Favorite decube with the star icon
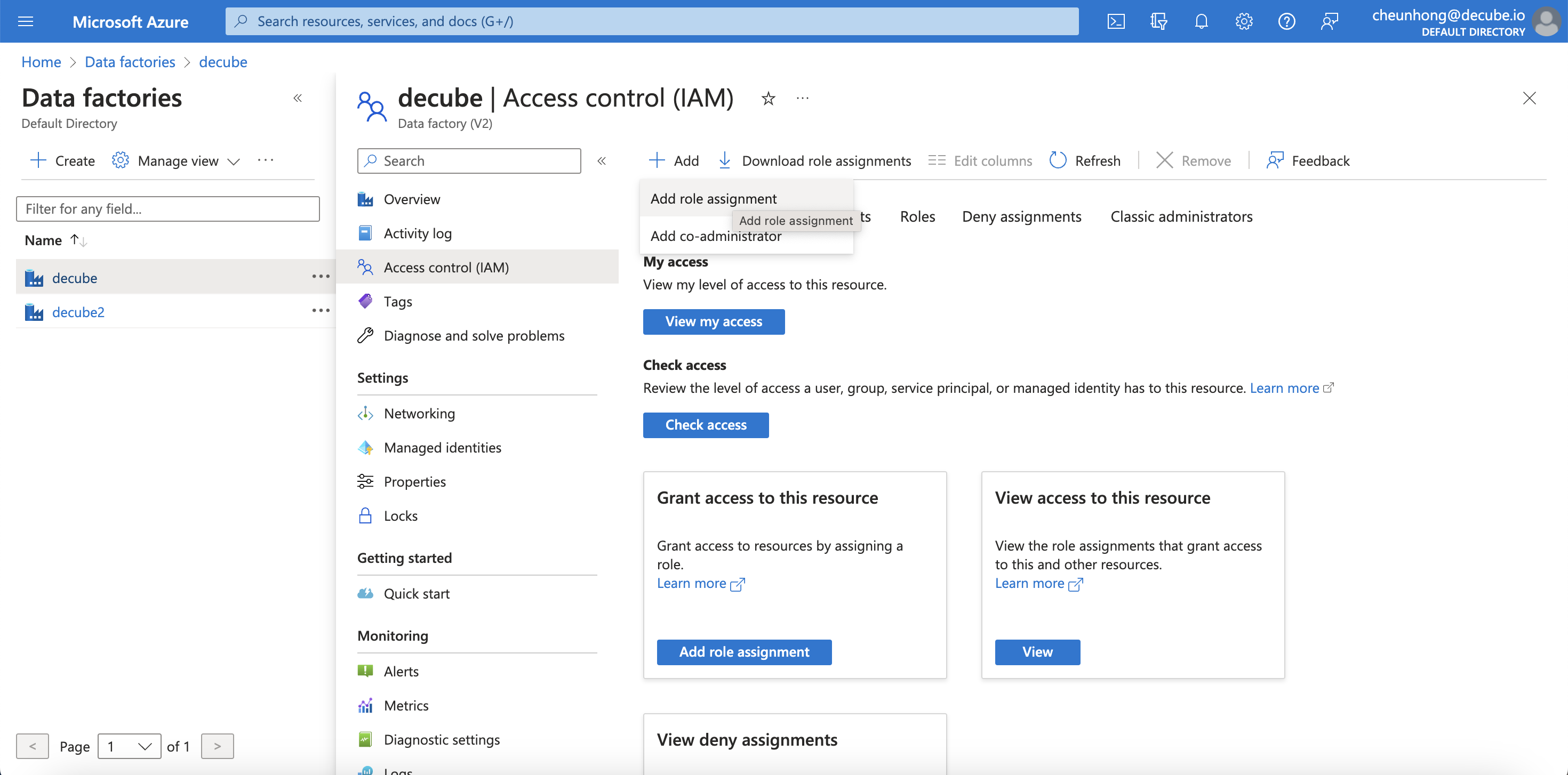The width and height of the screenshot is (1568, 775). point(768,99)
